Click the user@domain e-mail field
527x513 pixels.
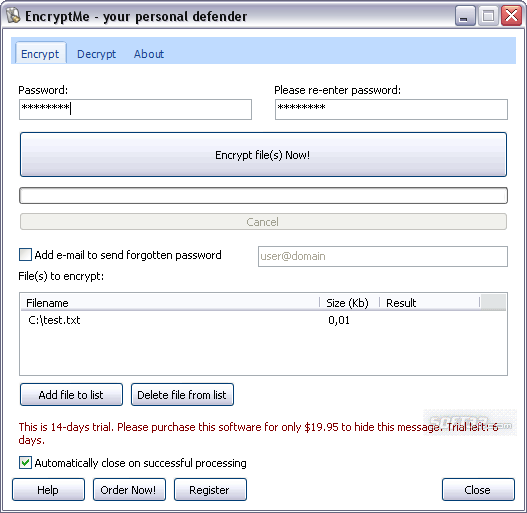[383, 256]
